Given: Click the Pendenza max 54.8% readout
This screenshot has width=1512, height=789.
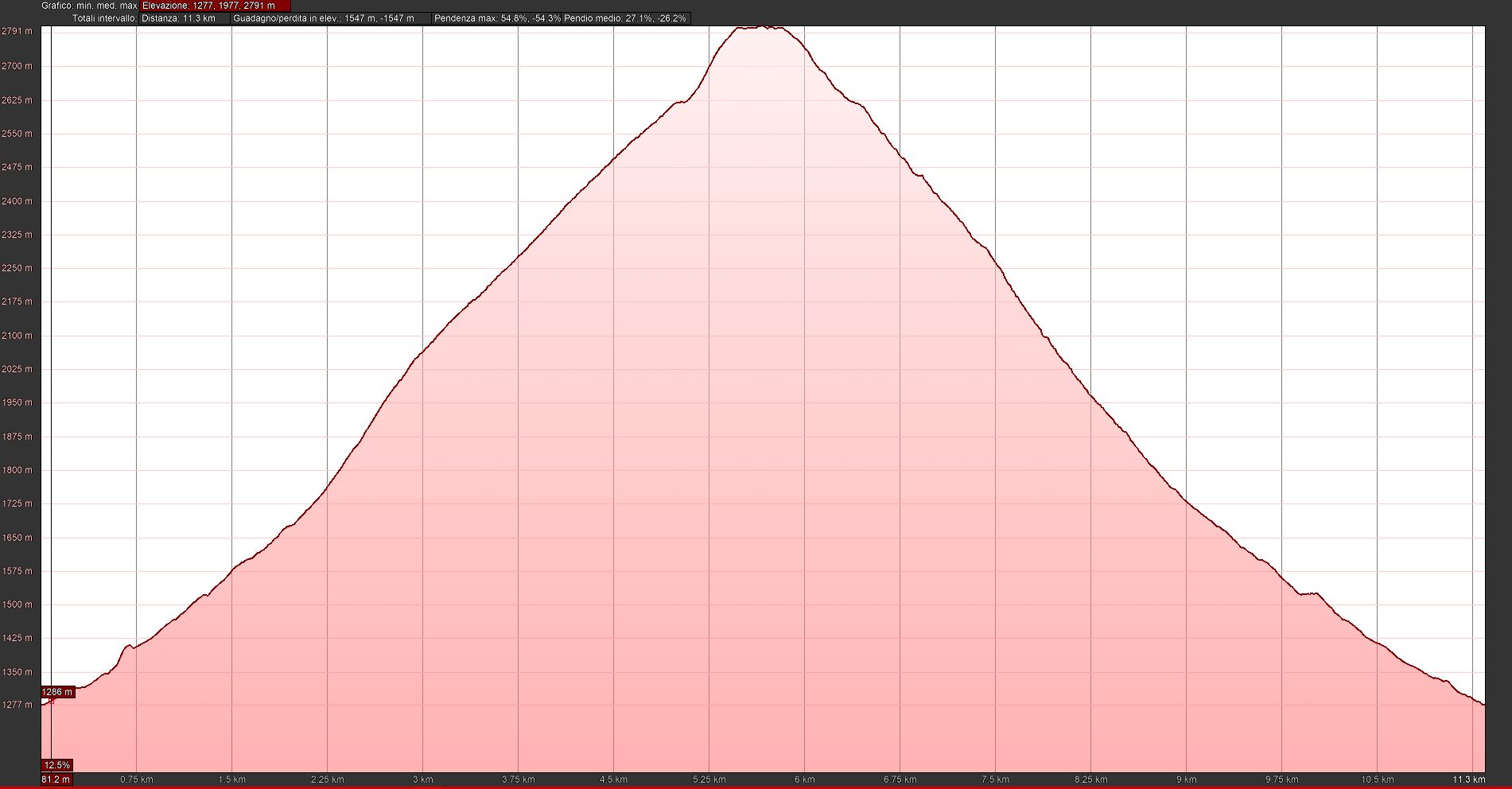Looking at the screenshot, I should click(x=497, y=18).
